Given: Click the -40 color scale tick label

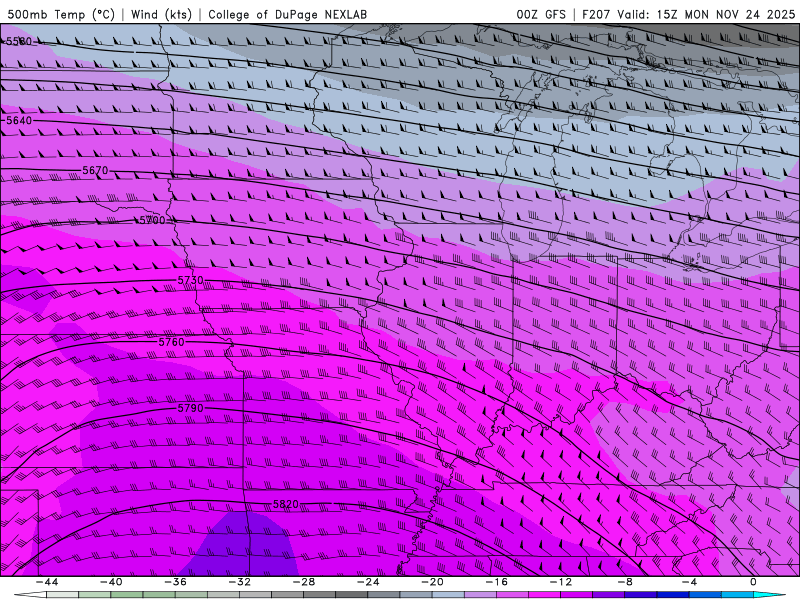Looking at the screenshot, I should (x=111, y=582).
